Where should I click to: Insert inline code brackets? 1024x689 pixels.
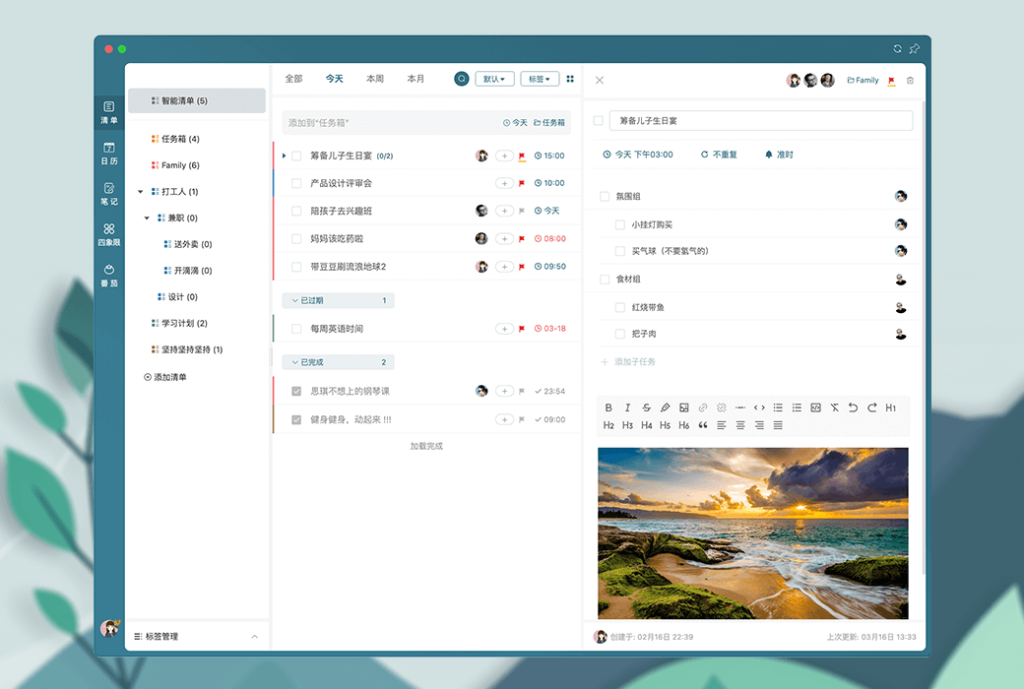tap(759, 408)
